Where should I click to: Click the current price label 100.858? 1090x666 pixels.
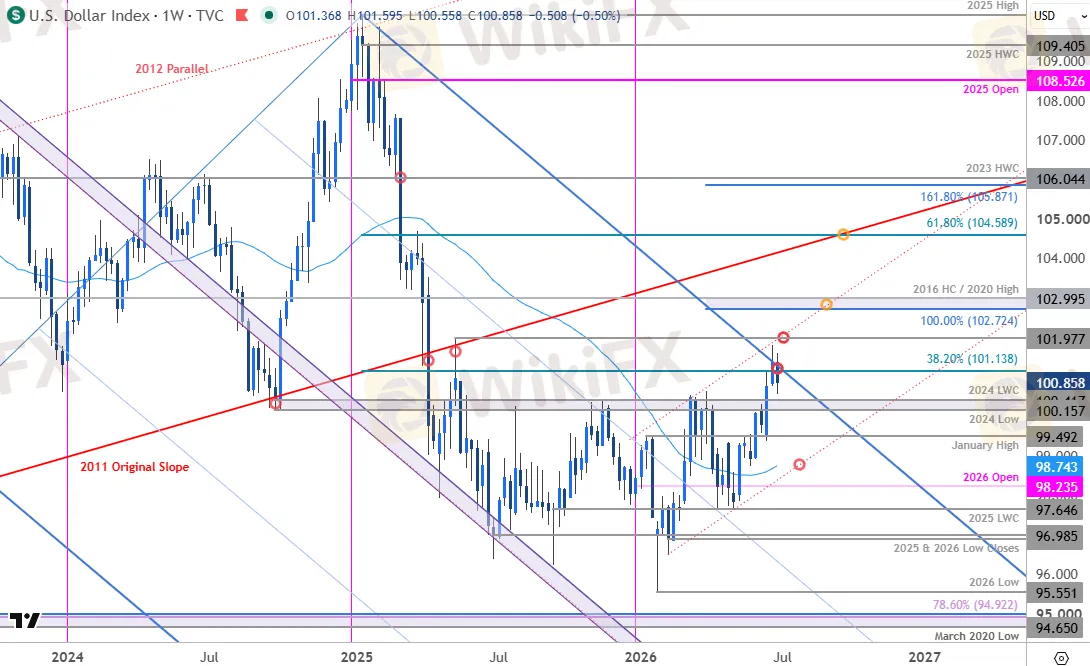point(1059,383)
